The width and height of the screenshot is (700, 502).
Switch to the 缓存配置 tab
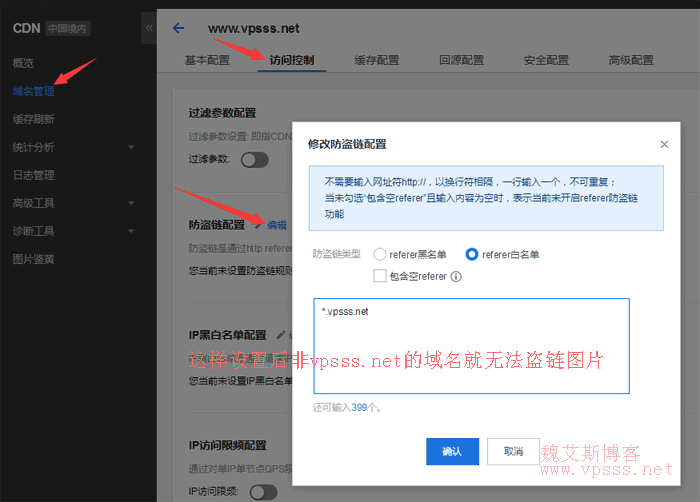(x=376, y=60)
